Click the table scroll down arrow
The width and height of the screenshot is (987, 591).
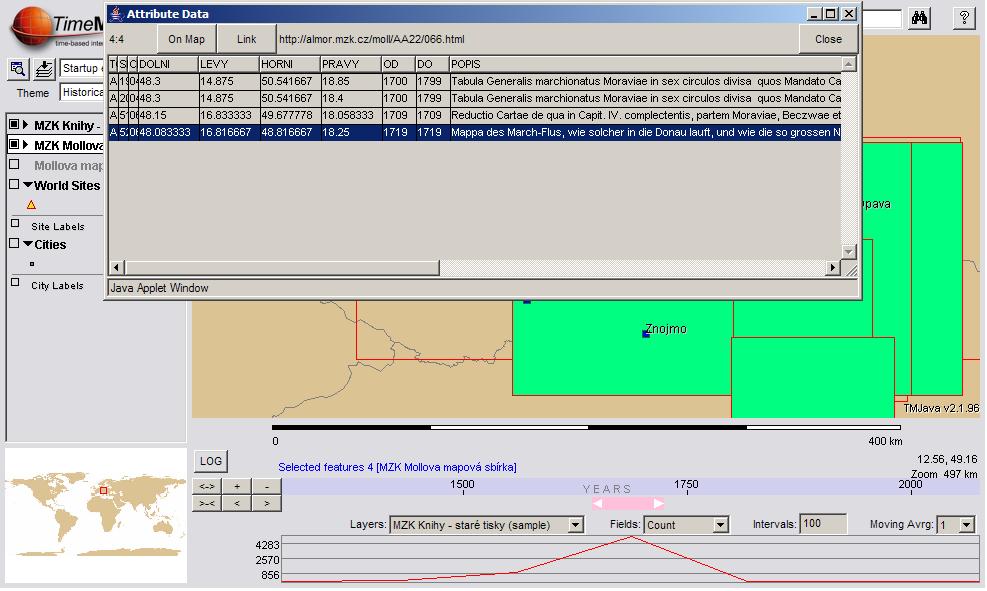point(849,252)
